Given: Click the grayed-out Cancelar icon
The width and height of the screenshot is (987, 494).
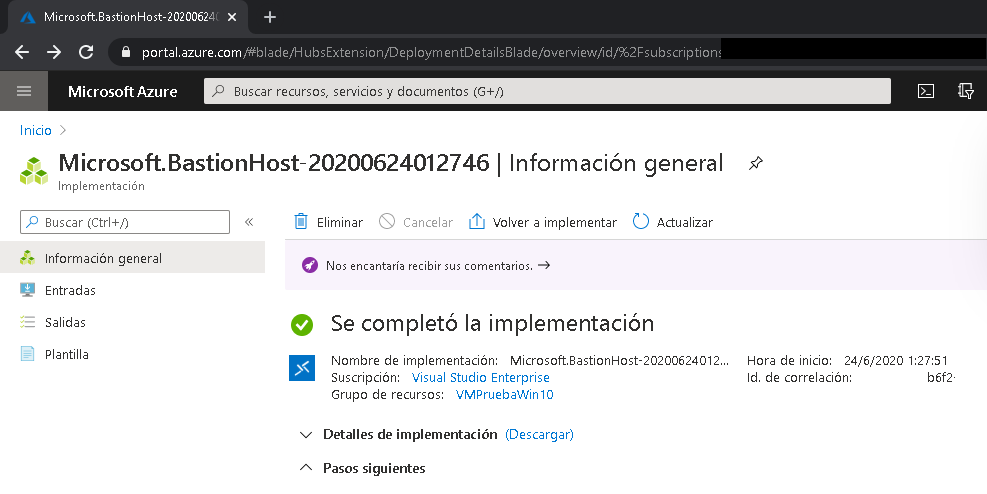Looking at the screenshot, I should [x=386, y=222].
